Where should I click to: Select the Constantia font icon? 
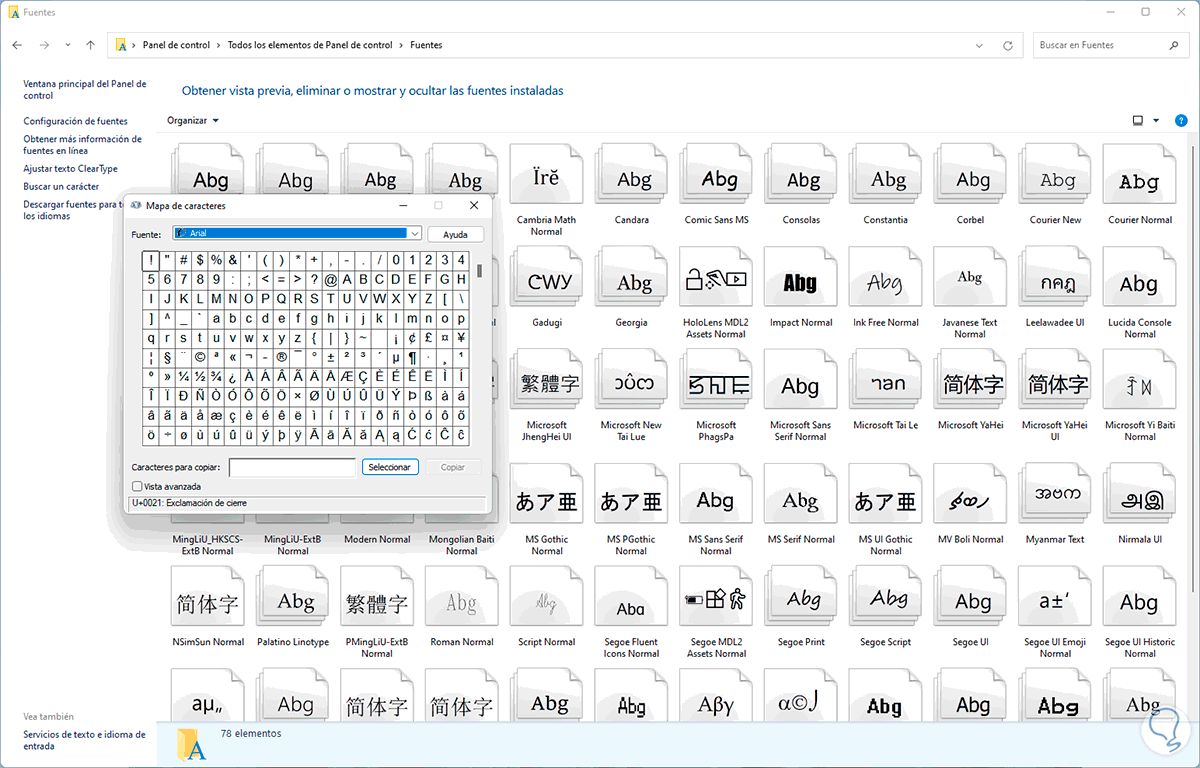(x=885, y=176)
